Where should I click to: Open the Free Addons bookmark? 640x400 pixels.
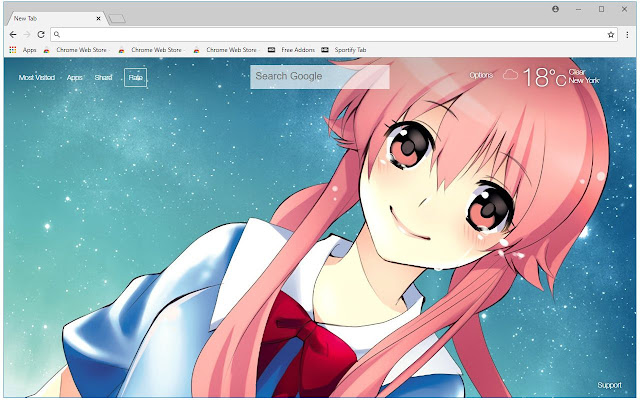point(291,50)
